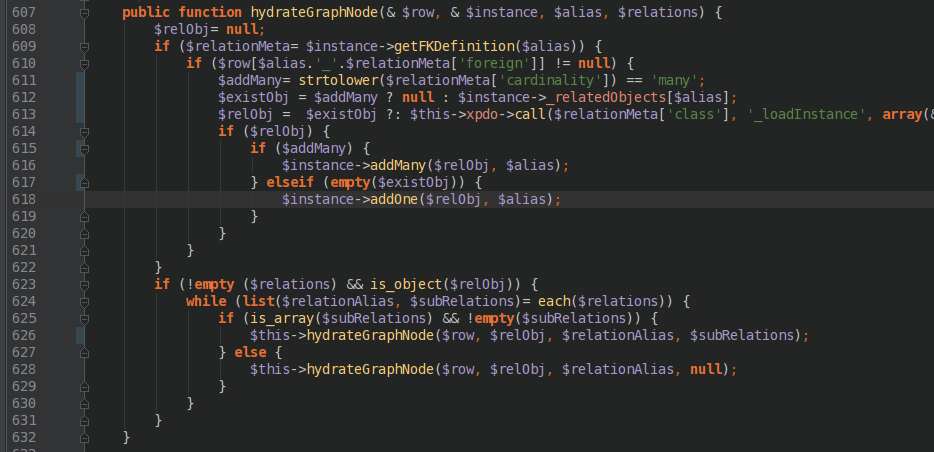Click the 'function' keyword on line 607
The image size is (934, 452).
[210, 13]
